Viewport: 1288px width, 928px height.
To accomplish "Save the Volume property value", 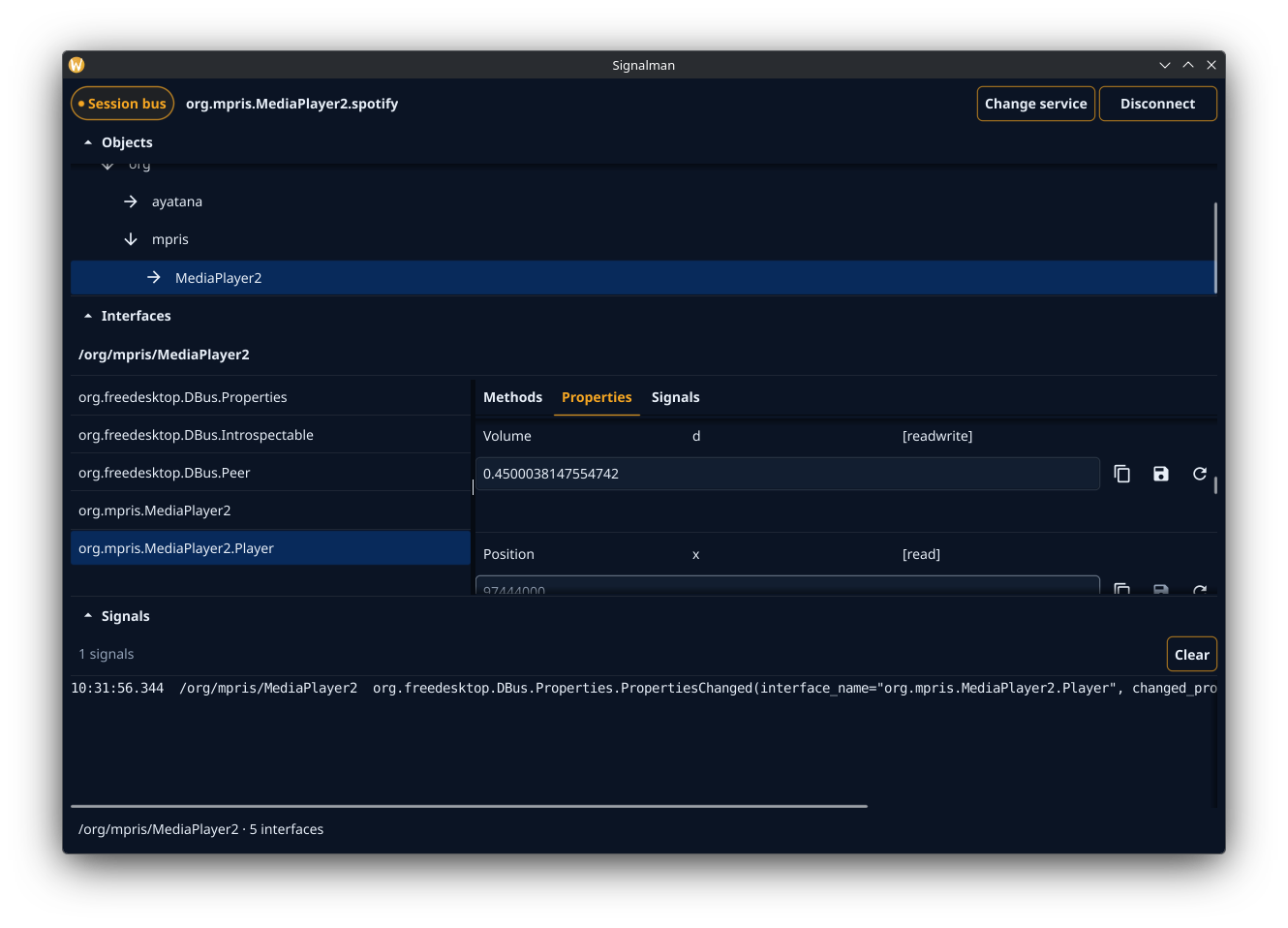I will [1160, 474].
